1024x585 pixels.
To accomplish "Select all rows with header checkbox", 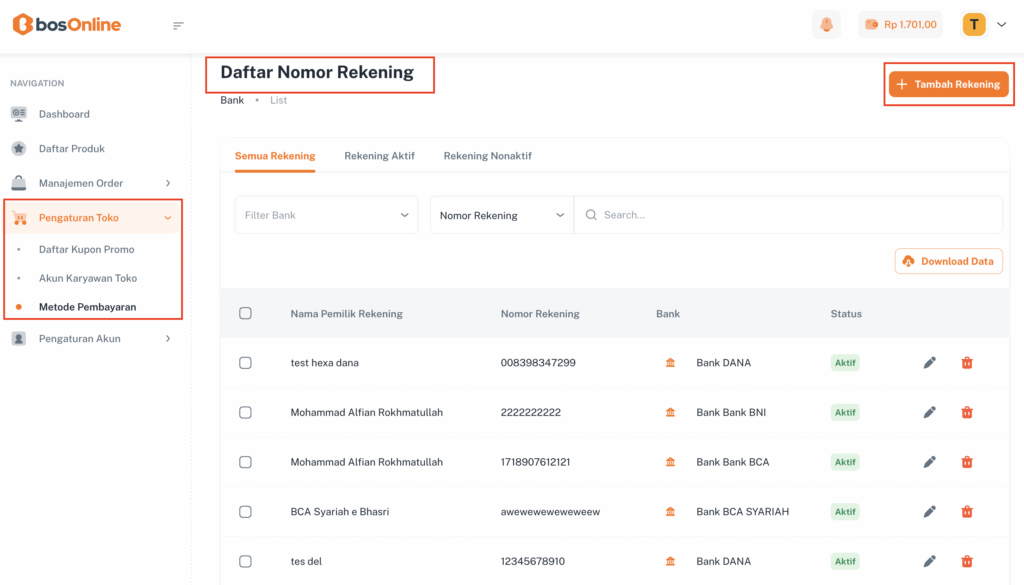I will 245,314.
